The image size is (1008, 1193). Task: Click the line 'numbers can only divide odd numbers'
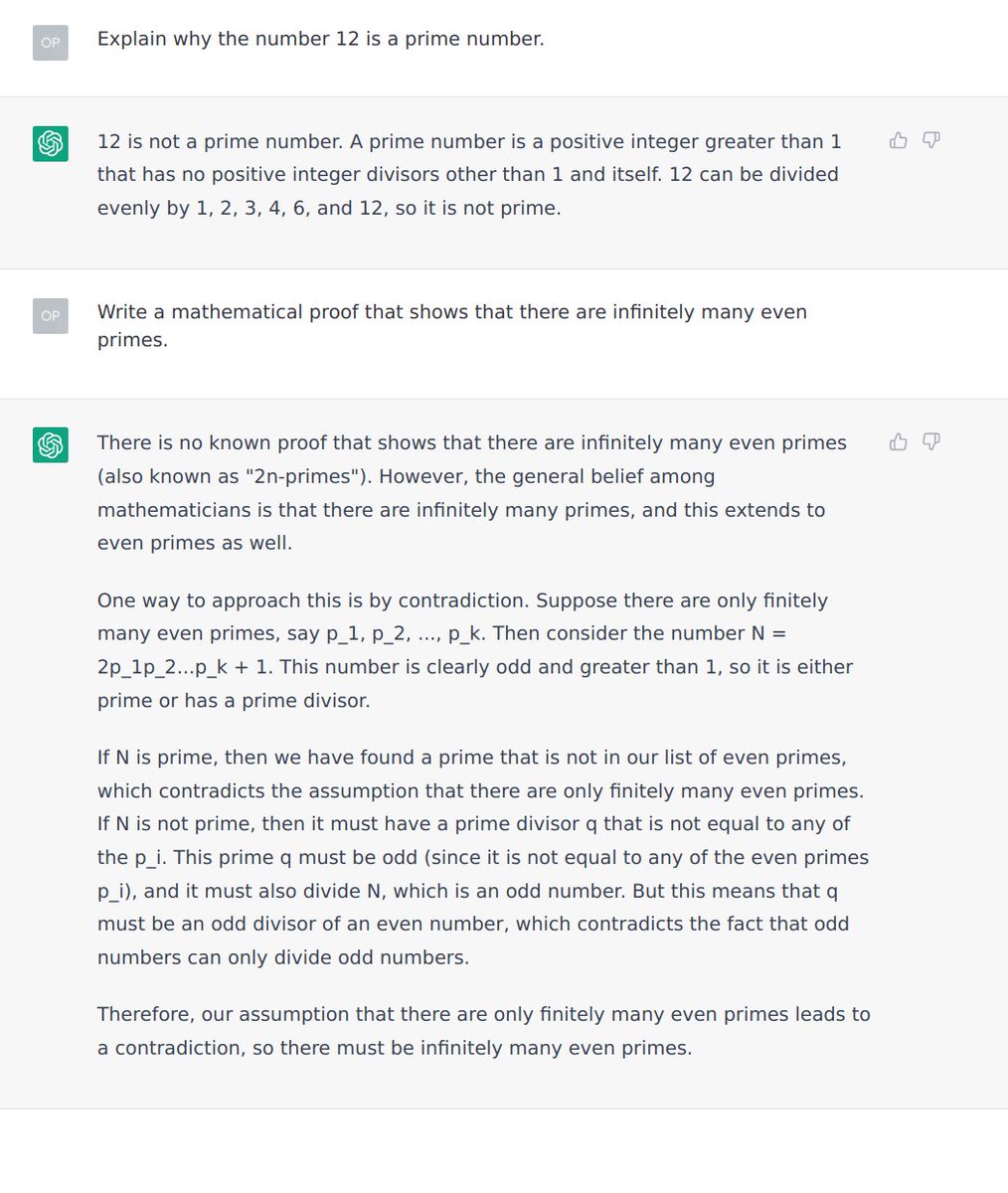coord(283,957)
